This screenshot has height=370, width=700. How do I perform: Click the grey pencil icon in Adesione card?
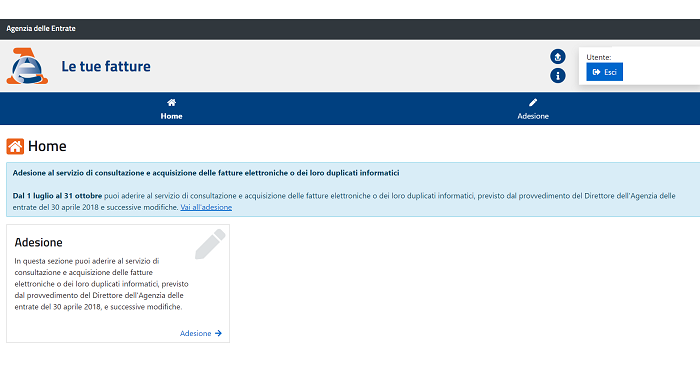coord(210,244)
